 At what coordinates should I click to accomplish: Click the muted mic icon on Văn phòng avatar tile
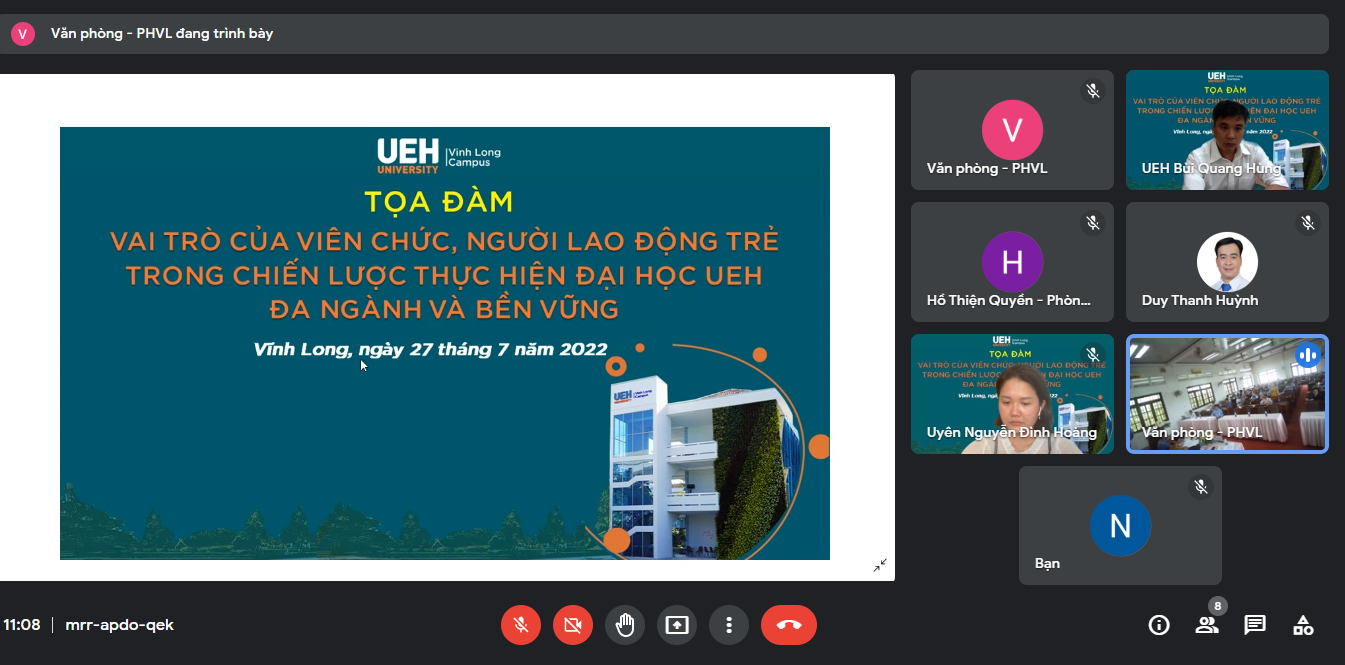(x=1093, y=91)
